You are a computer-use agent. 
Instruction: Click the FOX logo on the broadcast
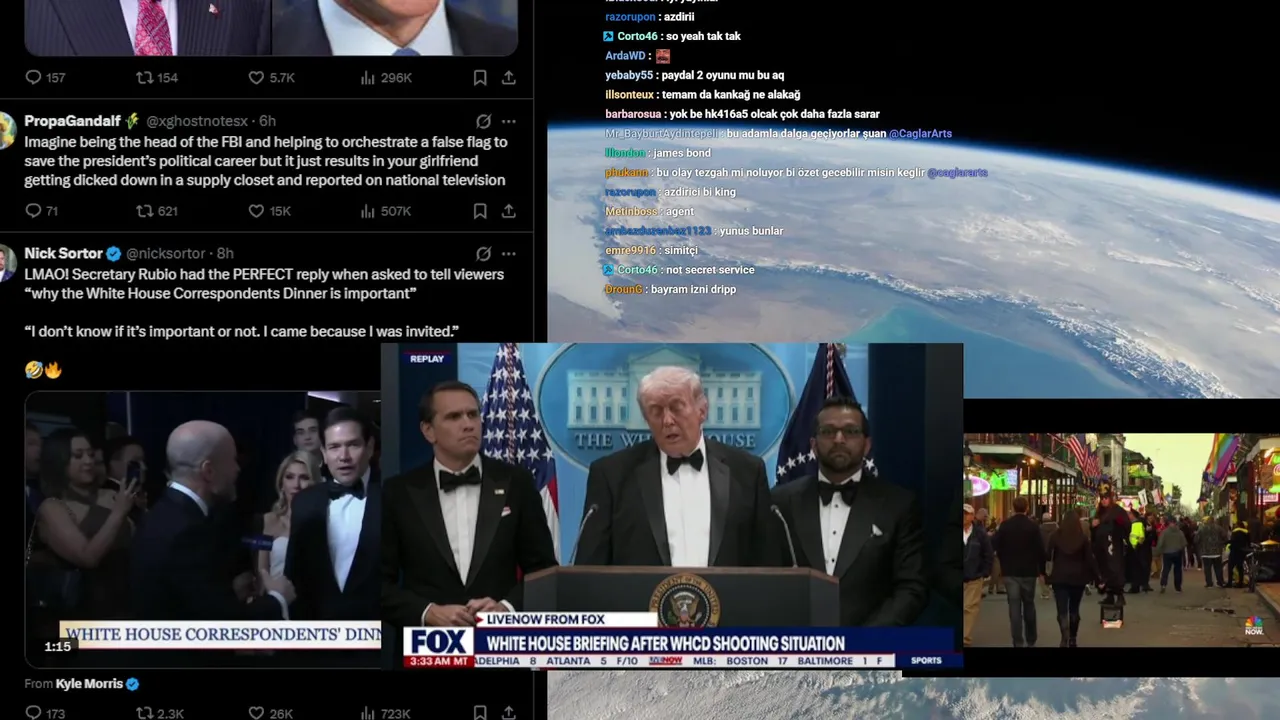tap(438, 642)
